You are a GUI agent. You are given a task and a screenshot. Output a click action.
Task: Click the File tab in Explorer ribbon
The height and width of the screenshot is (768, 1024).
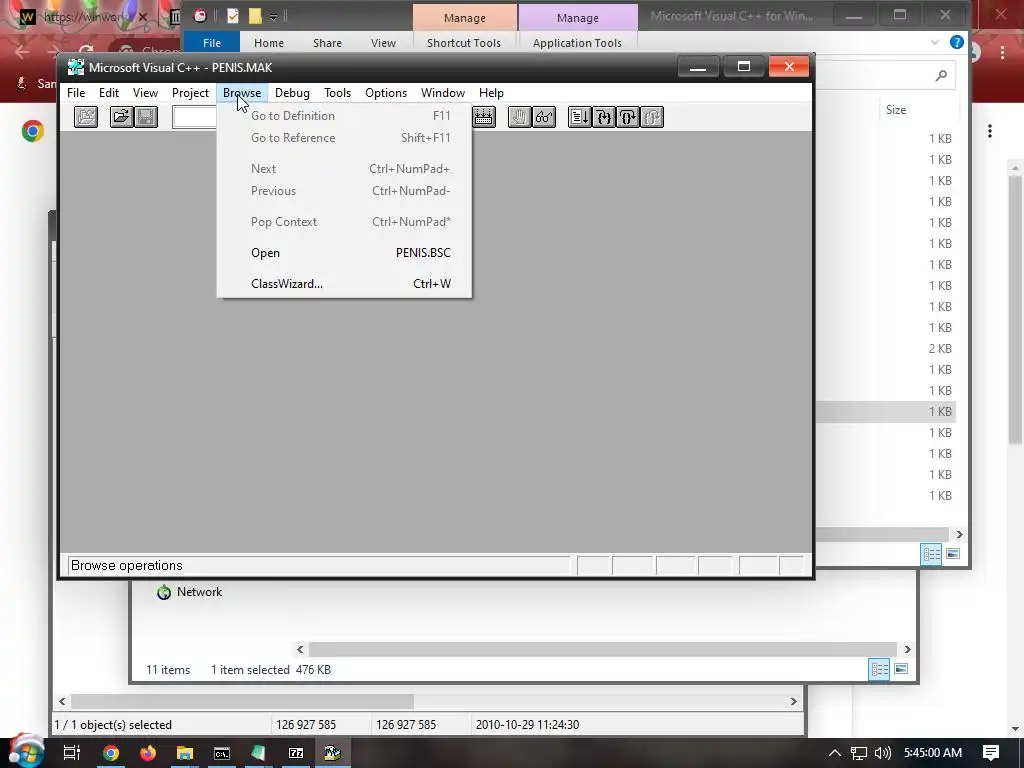click(x=212, y=42)
